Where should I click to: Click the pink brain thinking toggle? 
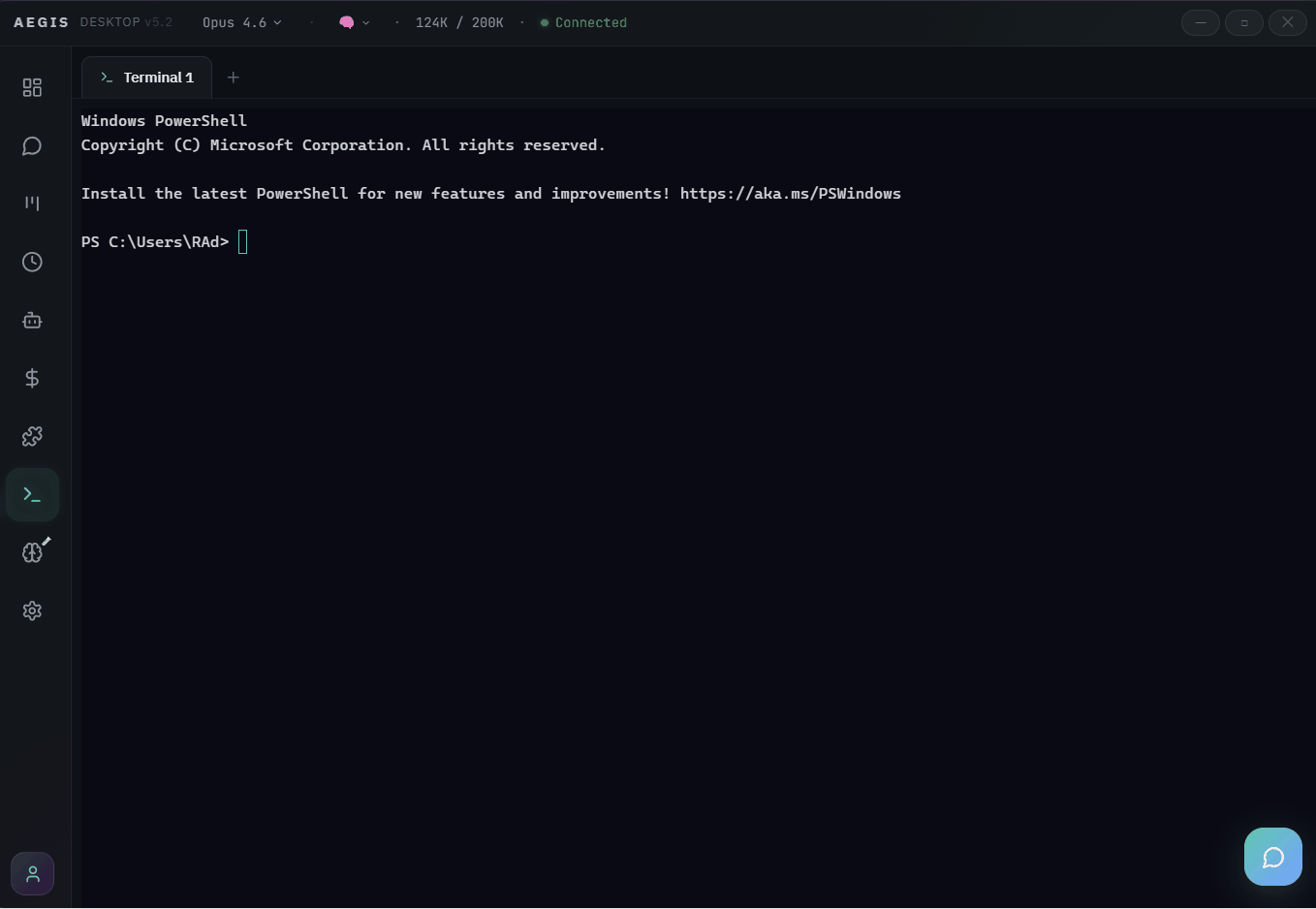[x=348, y=22]
